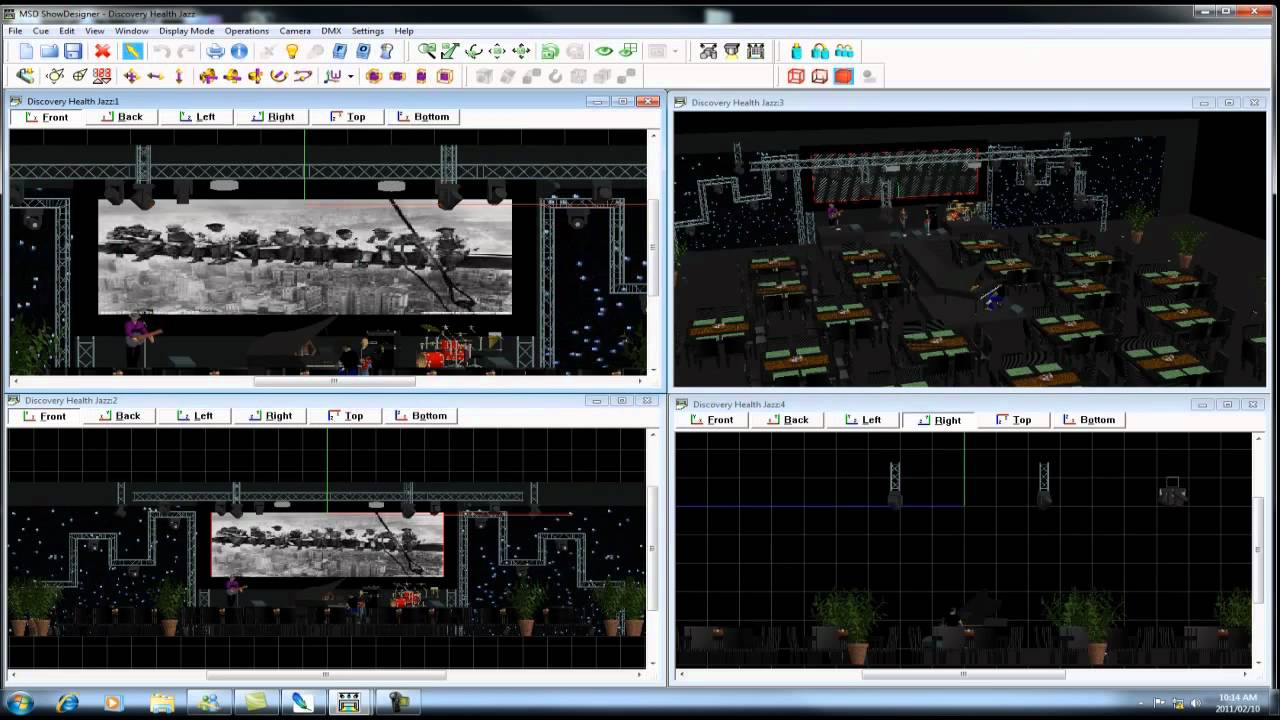Screen dimensions: 1280x720
Task: Select the horizontal move arrow tool
Action: click(155, 76)
